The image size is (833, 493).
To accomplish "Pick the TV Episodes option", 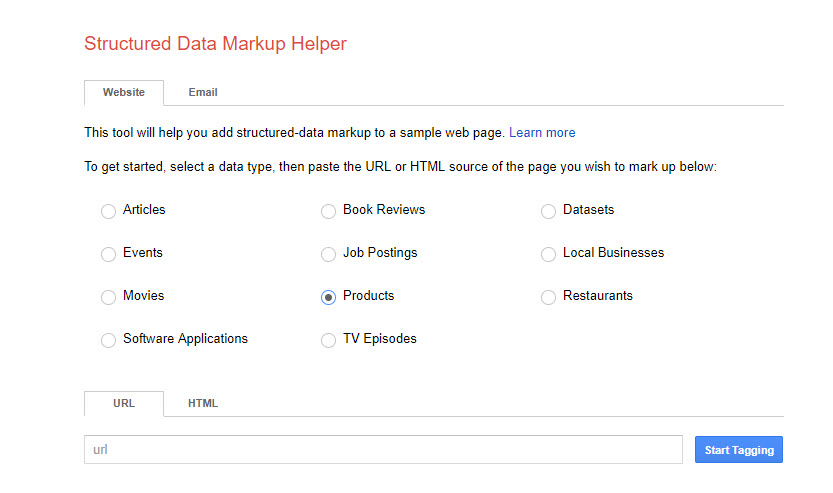I will 328,340.
